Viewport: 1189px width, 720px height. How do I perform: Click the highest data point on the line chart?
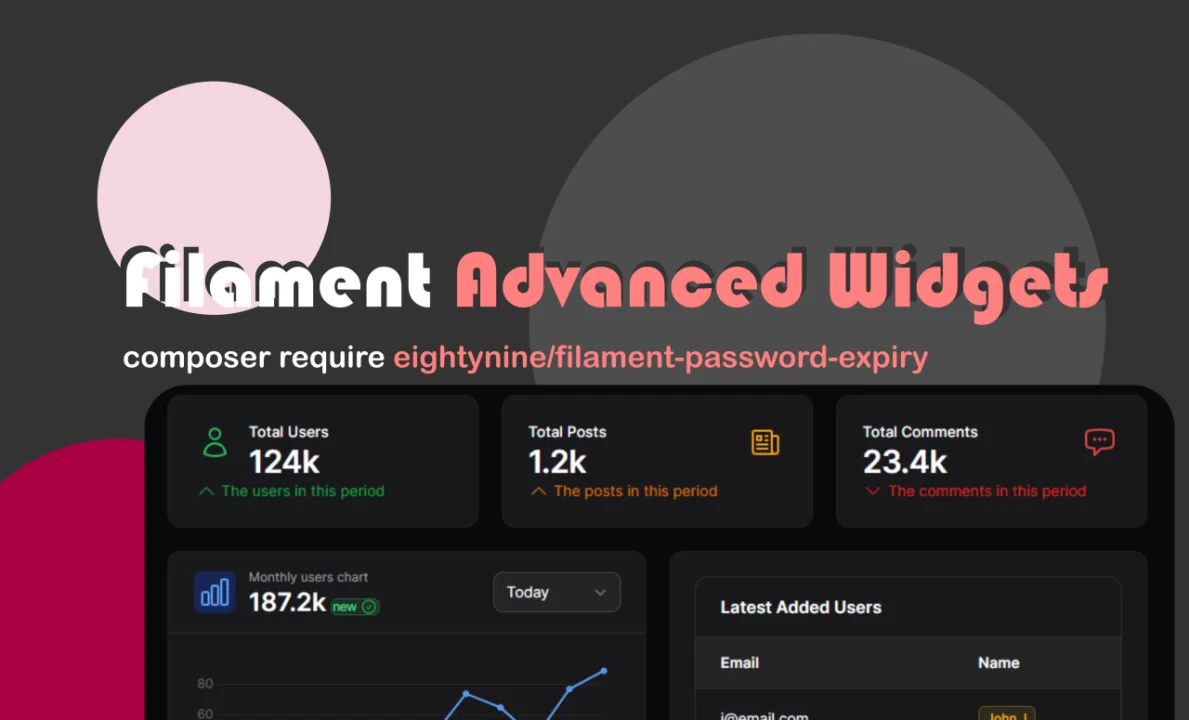pyautogui.click(x=602, y=672)
